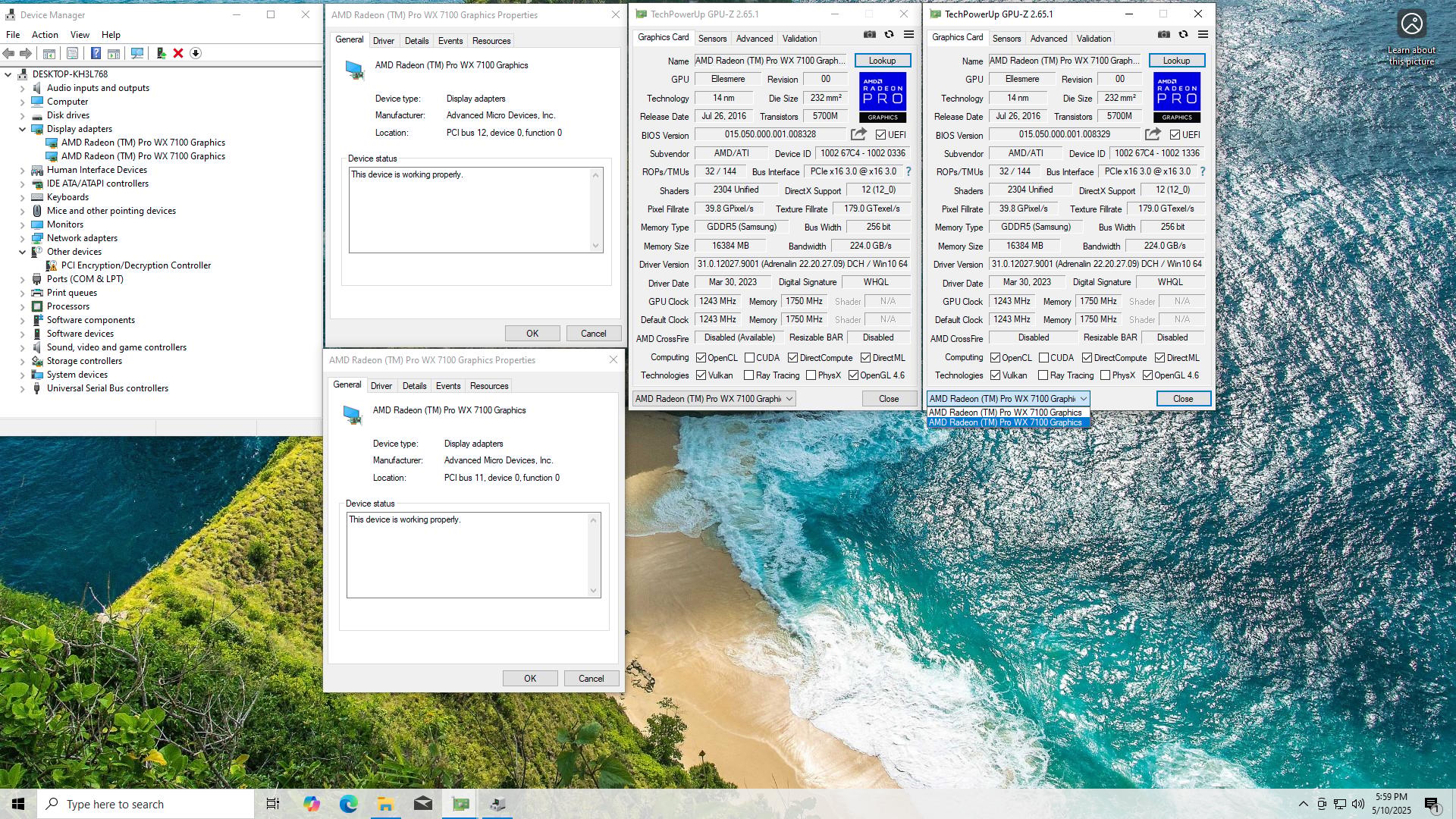Click Lookup button in left GPU-Z

pyautogui.click(x=882, y=61)
